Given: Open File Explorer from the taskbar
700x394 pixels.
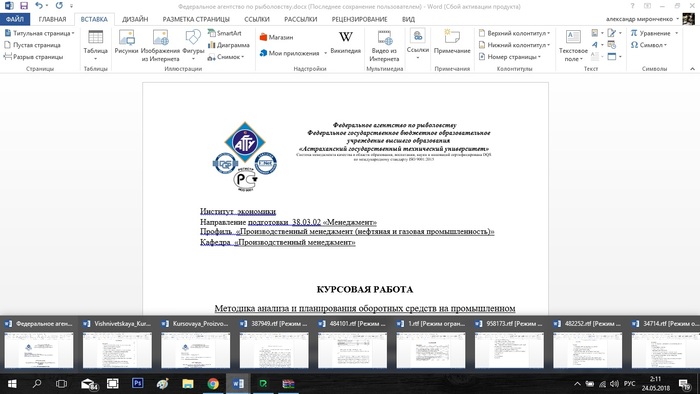Looking at the screenshot, I should click(x=188, y=383).
